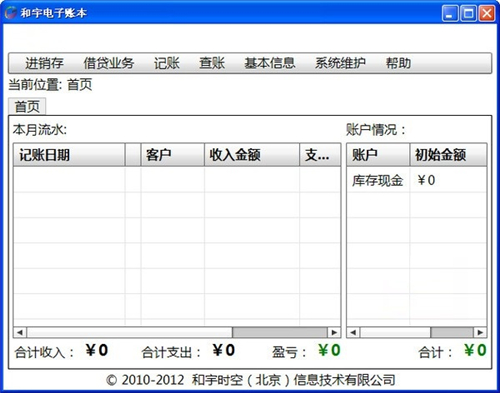500x393 pixels.
Task: Click the 和宇时空 copyright footer text
Action: pos(251,380)
